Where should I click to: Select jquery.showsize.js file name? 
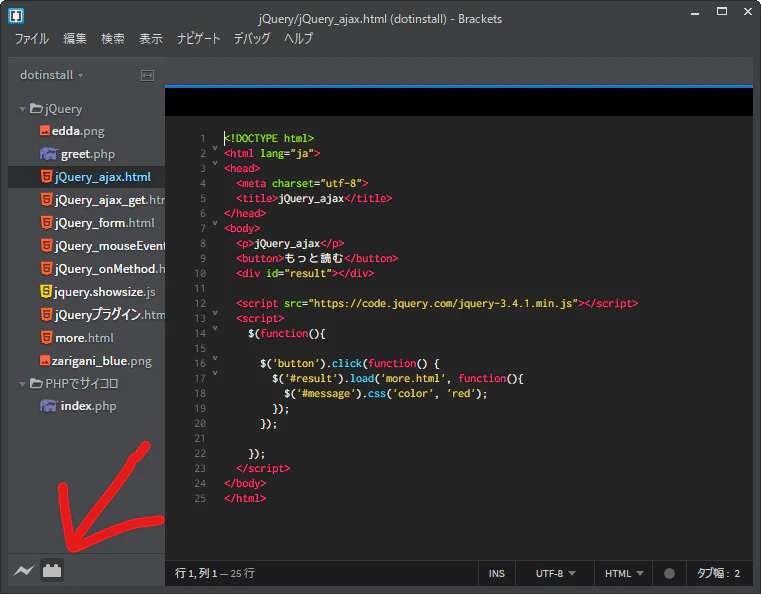(x=105, y=292)
